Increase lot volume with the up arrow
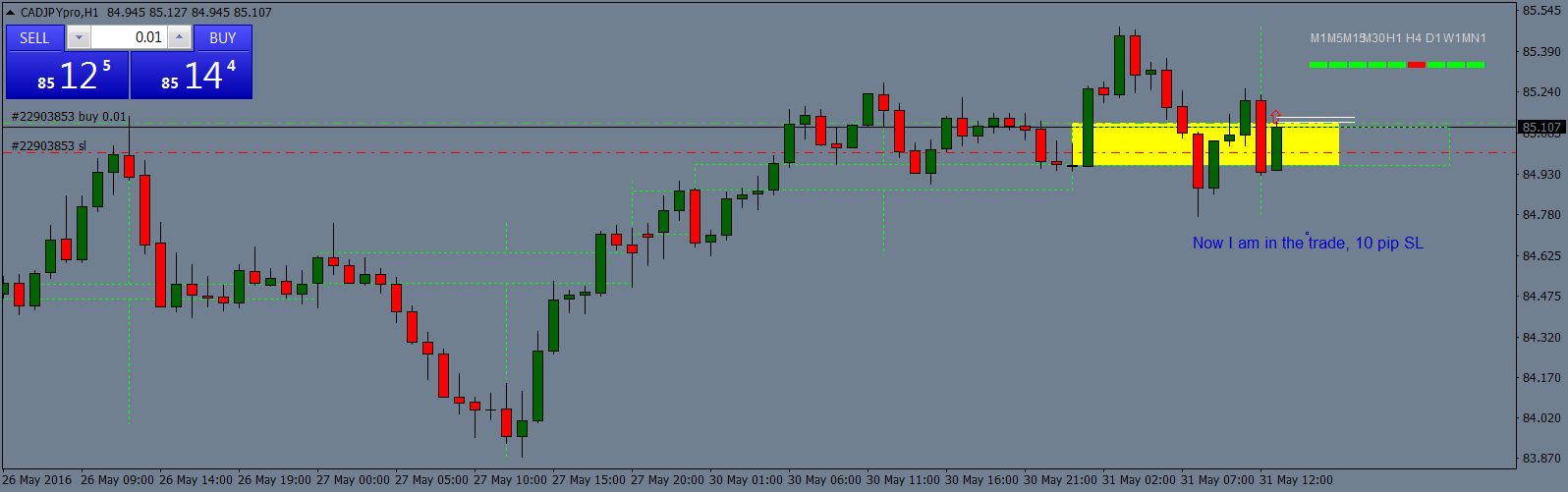 [x=179, y=38]
